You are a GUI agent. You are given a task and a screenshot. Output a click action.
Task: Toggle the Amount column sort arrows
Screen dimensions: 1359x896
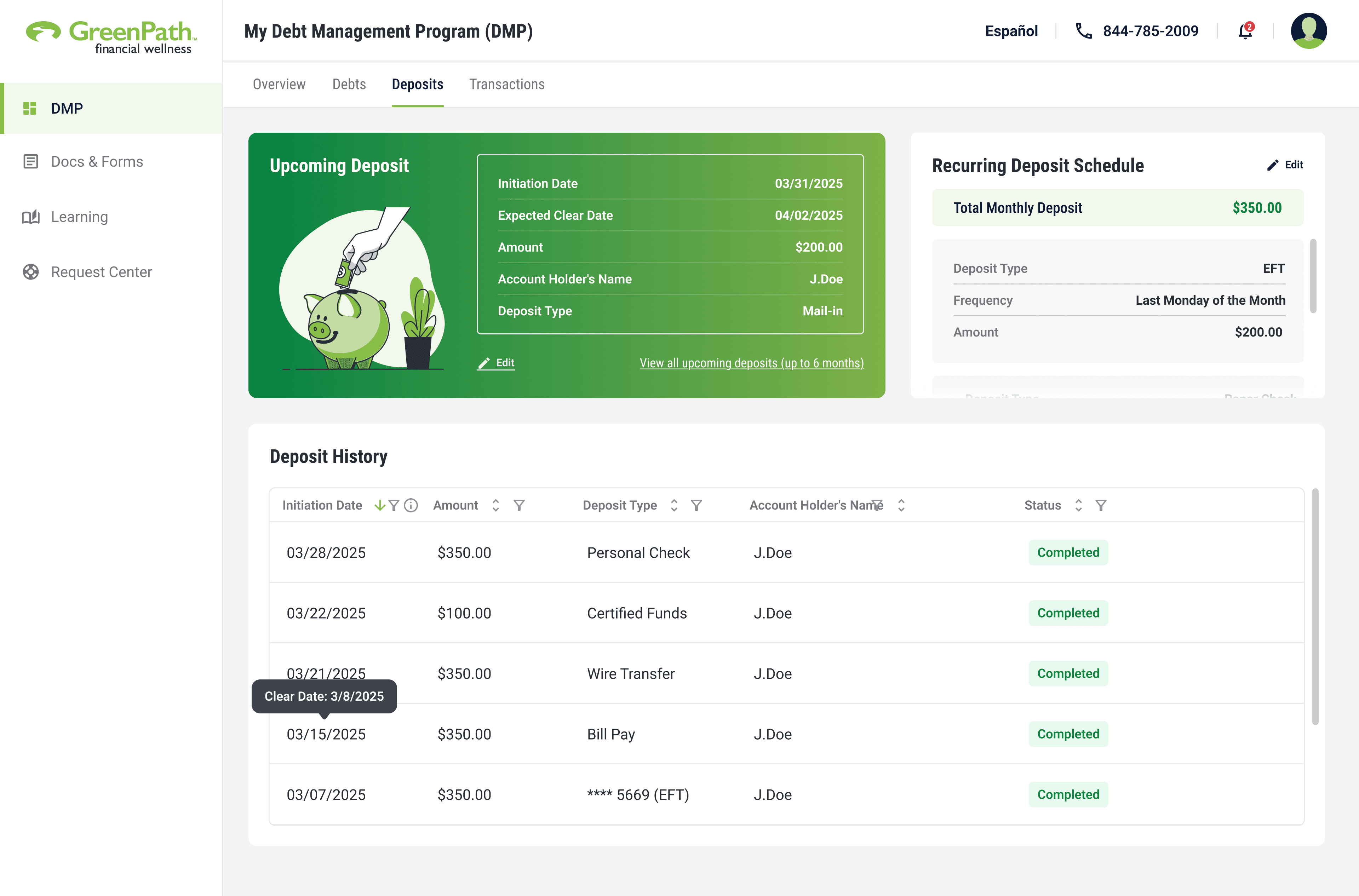pyautogui.click(x=495, y=505)
